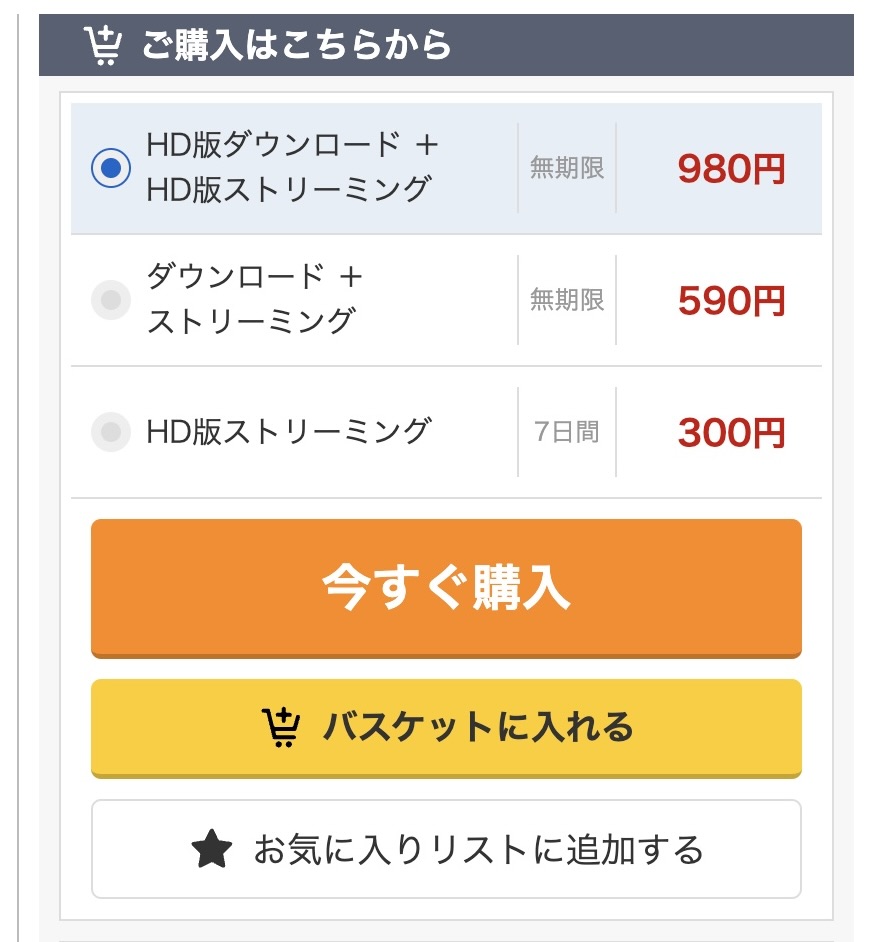Click the 今すぐ購入 button
Image resolution: width=873 pixels, height=942 pixels.
pos(446,588)
